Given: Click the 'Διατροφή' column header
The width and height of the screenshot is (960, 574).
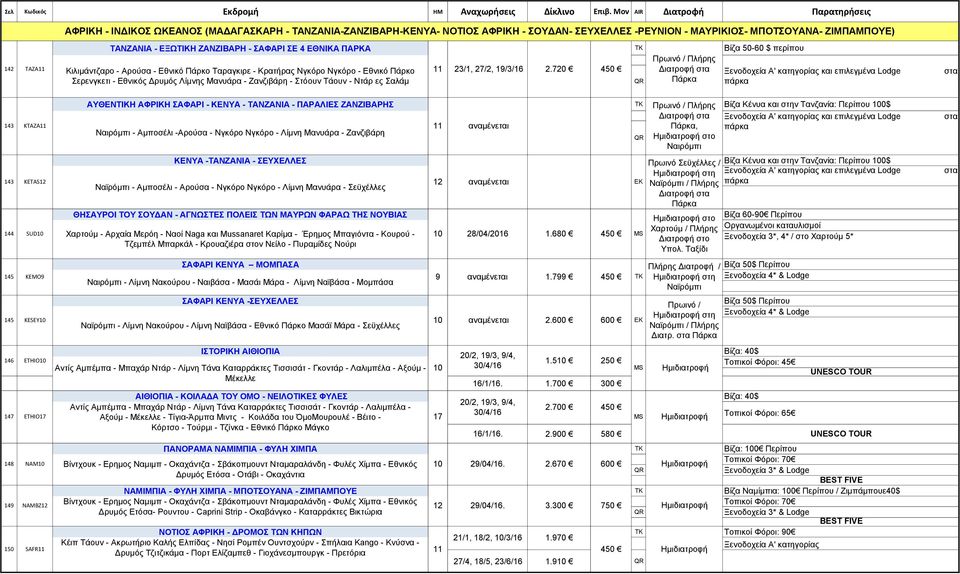Looking at the screenshot, I should [683, 12].
